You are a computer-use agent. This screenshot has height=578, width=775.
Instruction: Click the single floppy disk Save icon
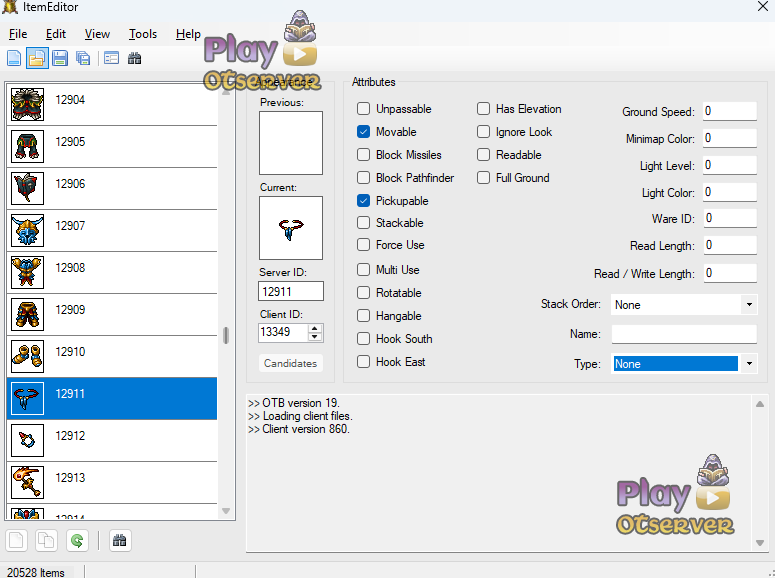(x=60, y=58)
